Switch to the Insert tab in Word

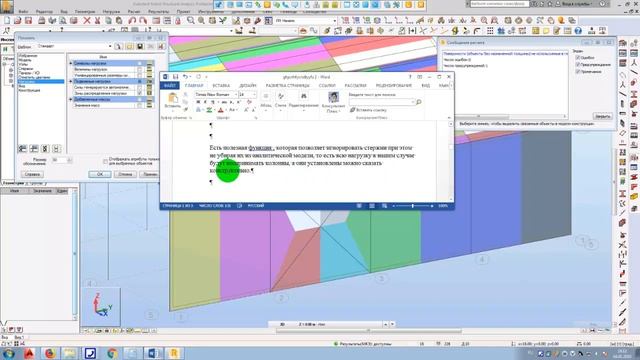pyautogui.click(x=221, y=86)
